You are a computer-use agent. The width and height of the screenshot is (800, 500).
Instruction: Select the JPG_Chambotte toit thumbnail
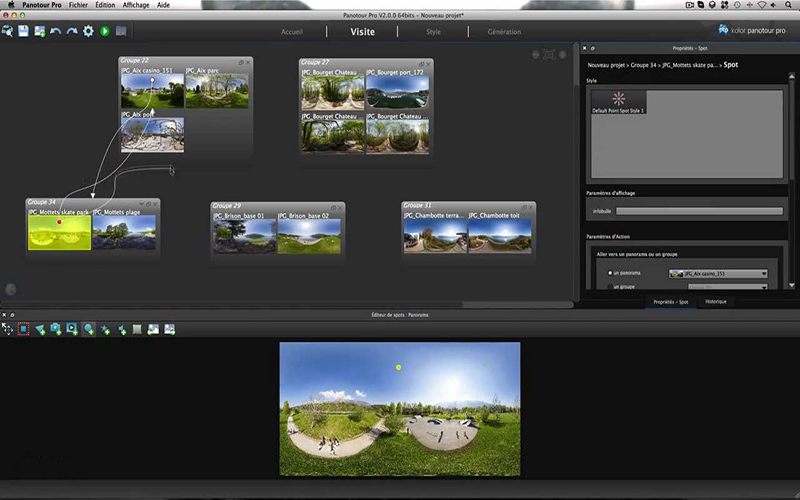click(500, 236)
